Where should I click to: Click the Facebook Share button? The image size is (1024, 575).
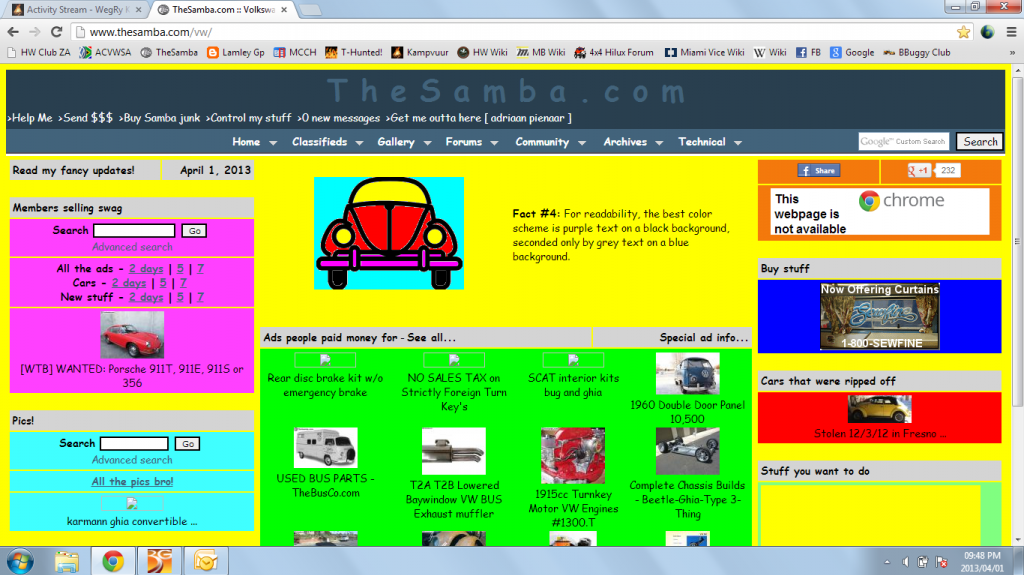click(x=818, y=171)
